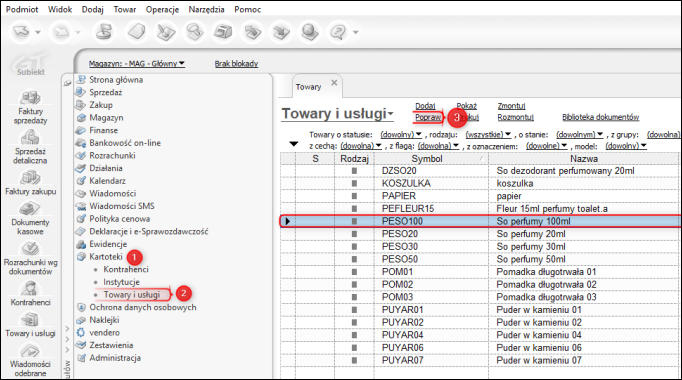Click the Popraw link
This screenshot has width=682, height=380.
[428, 117]
